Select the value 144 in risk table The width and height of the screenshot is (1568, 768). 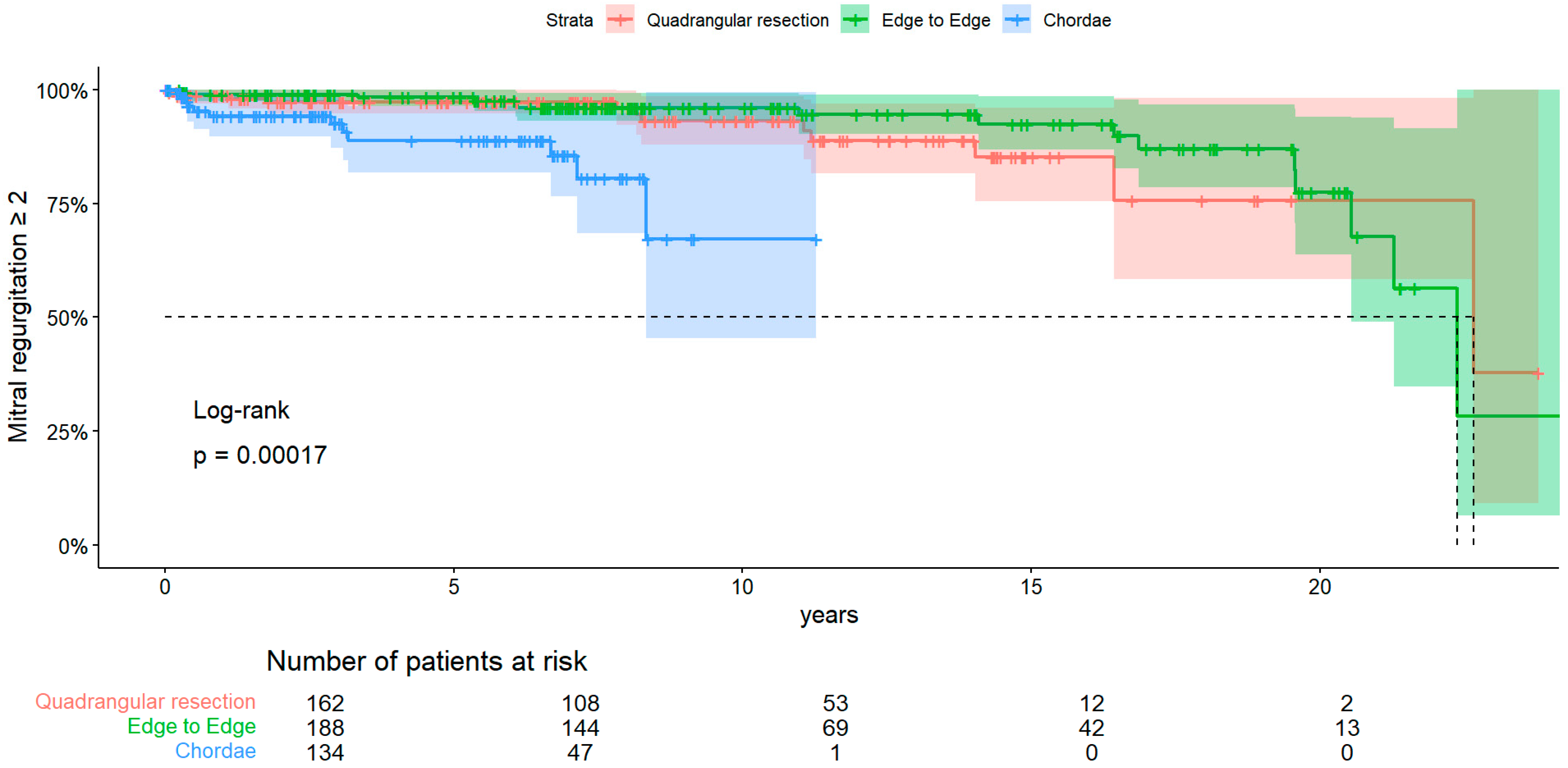[x=580, y=728]
